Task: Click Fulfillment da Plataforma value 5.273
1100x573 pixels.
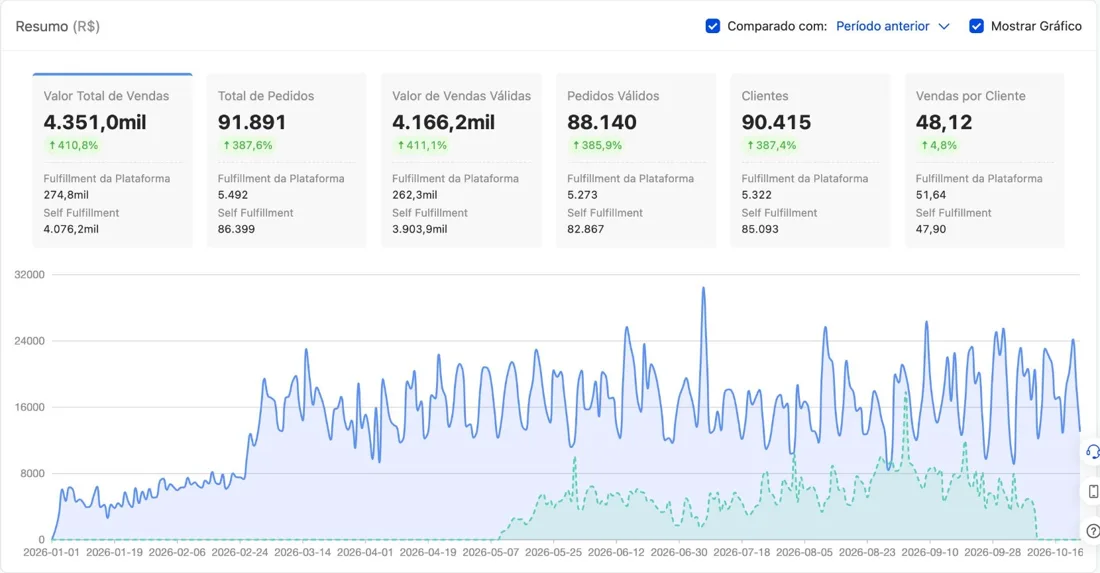Action: [582, 195]
